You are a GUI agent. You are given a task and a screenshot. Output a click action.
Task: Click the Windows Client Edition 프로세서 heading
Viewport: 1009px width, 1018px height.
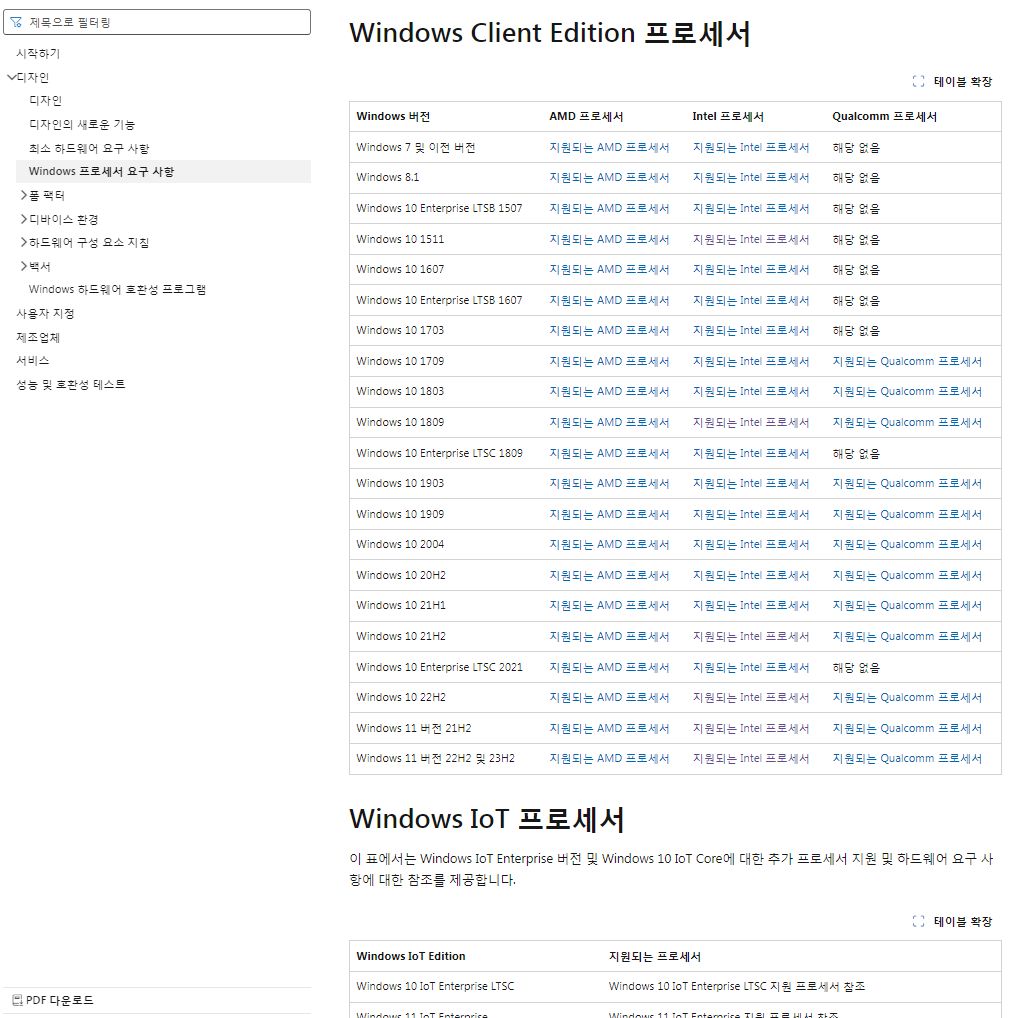[x=549, y=32]
